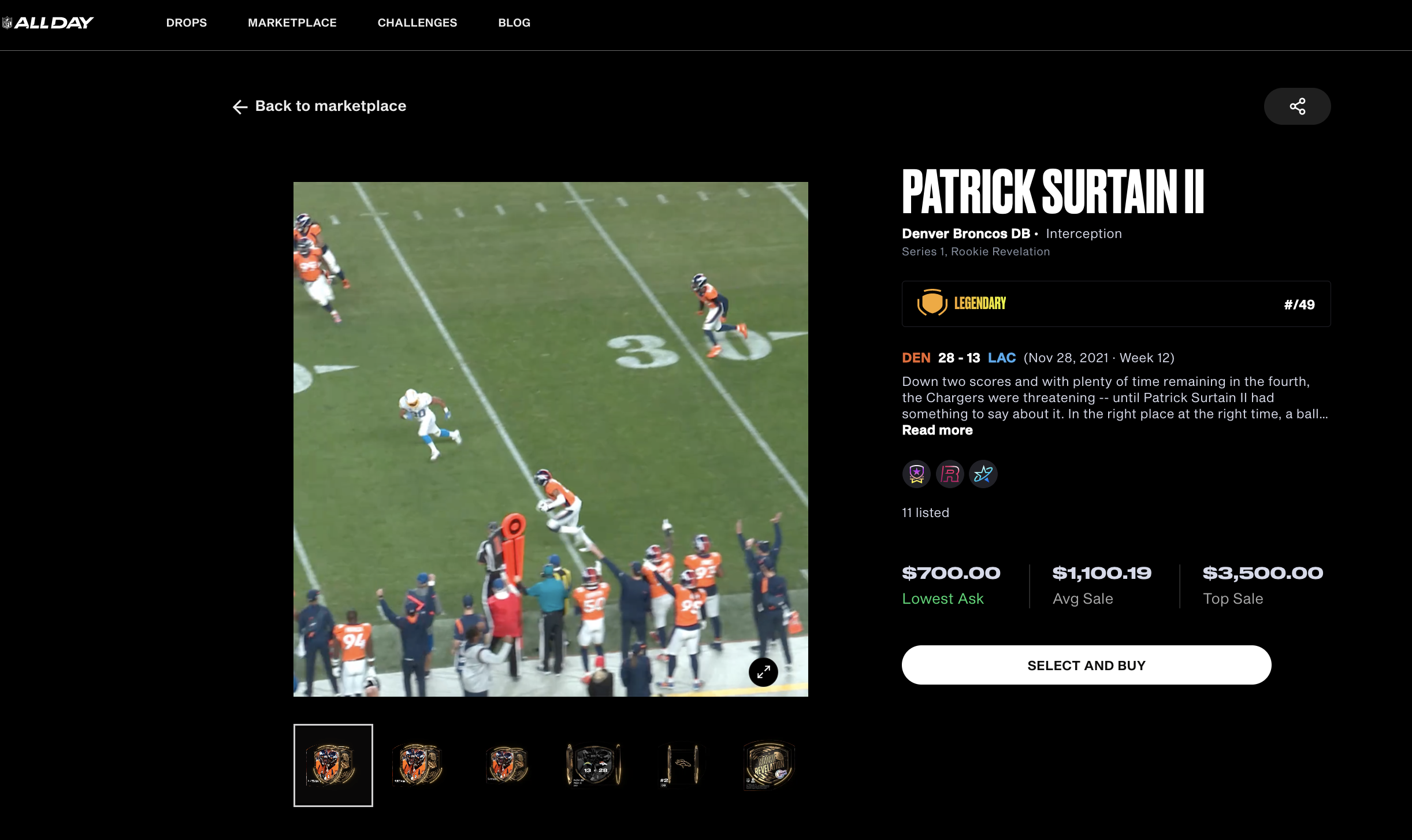Click the $700.00 Lowest Ask price
This screenshot has width=1412, height=840.
951,573
